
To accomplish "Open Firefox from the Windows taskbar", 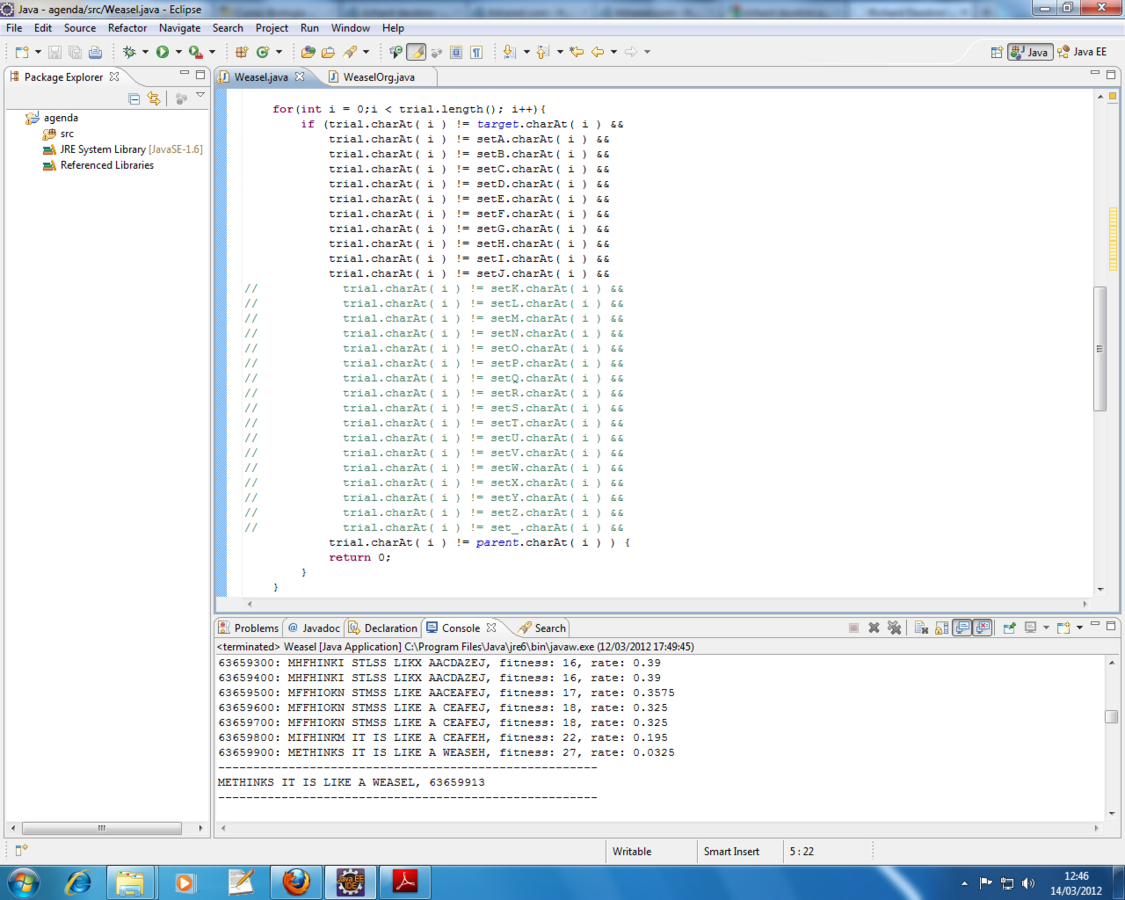I will pos(295,882).
